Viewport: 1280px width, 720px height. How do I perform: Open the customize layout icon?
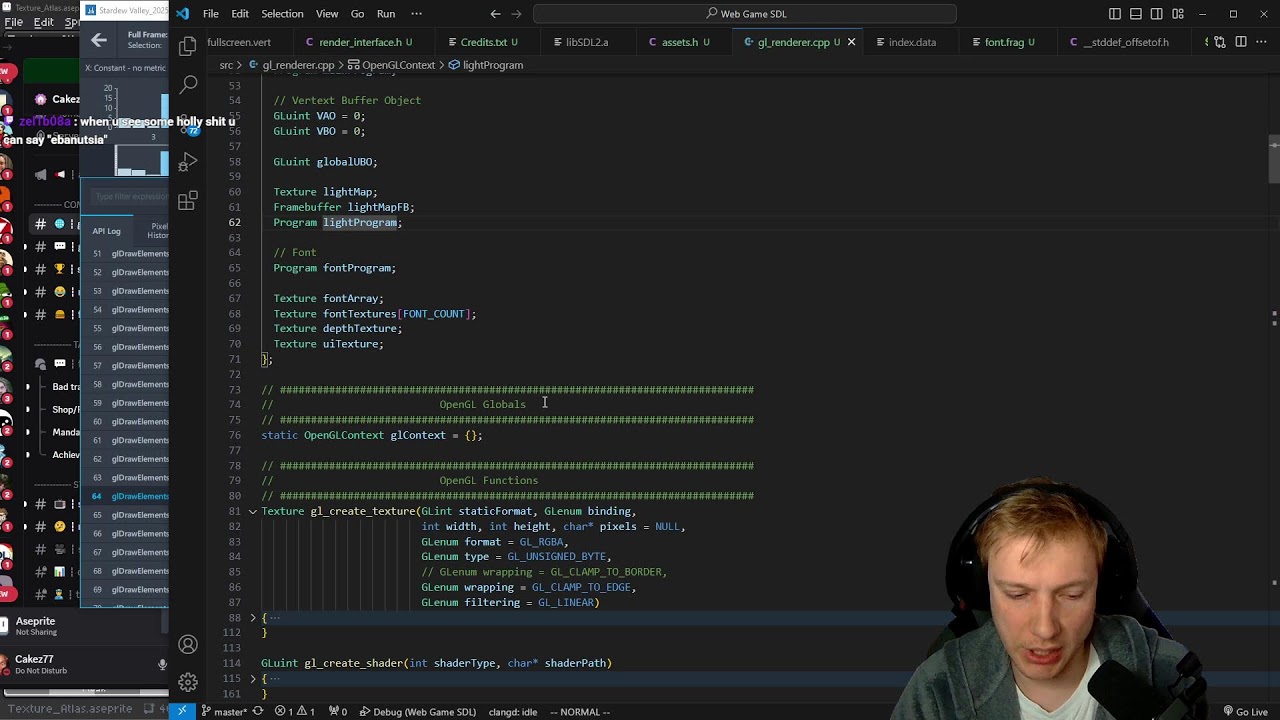(1178, 14)
